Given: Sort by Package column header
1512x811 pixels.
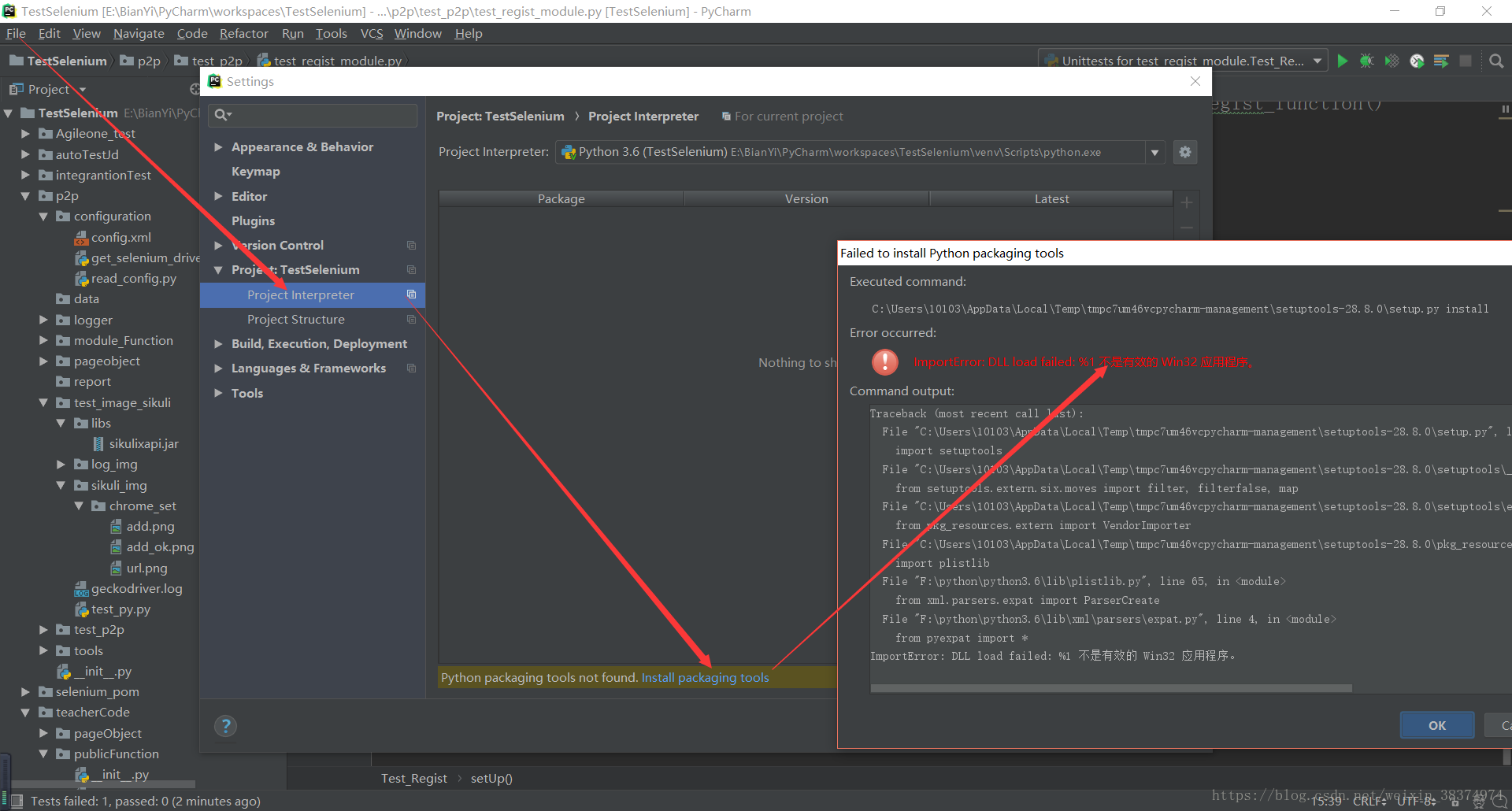Looking at the screenshot, I should pos(561,198).
